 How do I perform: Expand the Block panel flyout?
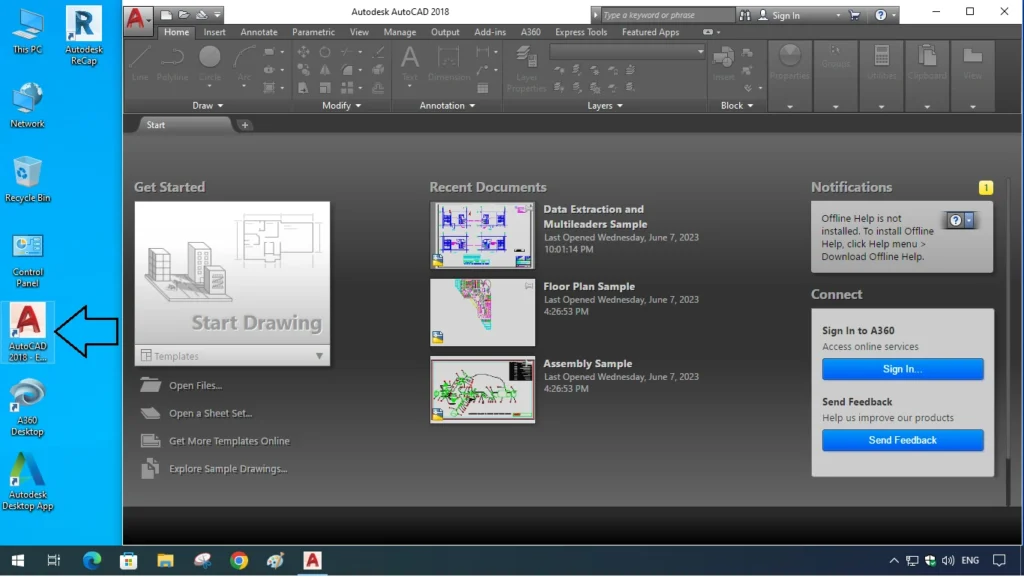(737, 106)
